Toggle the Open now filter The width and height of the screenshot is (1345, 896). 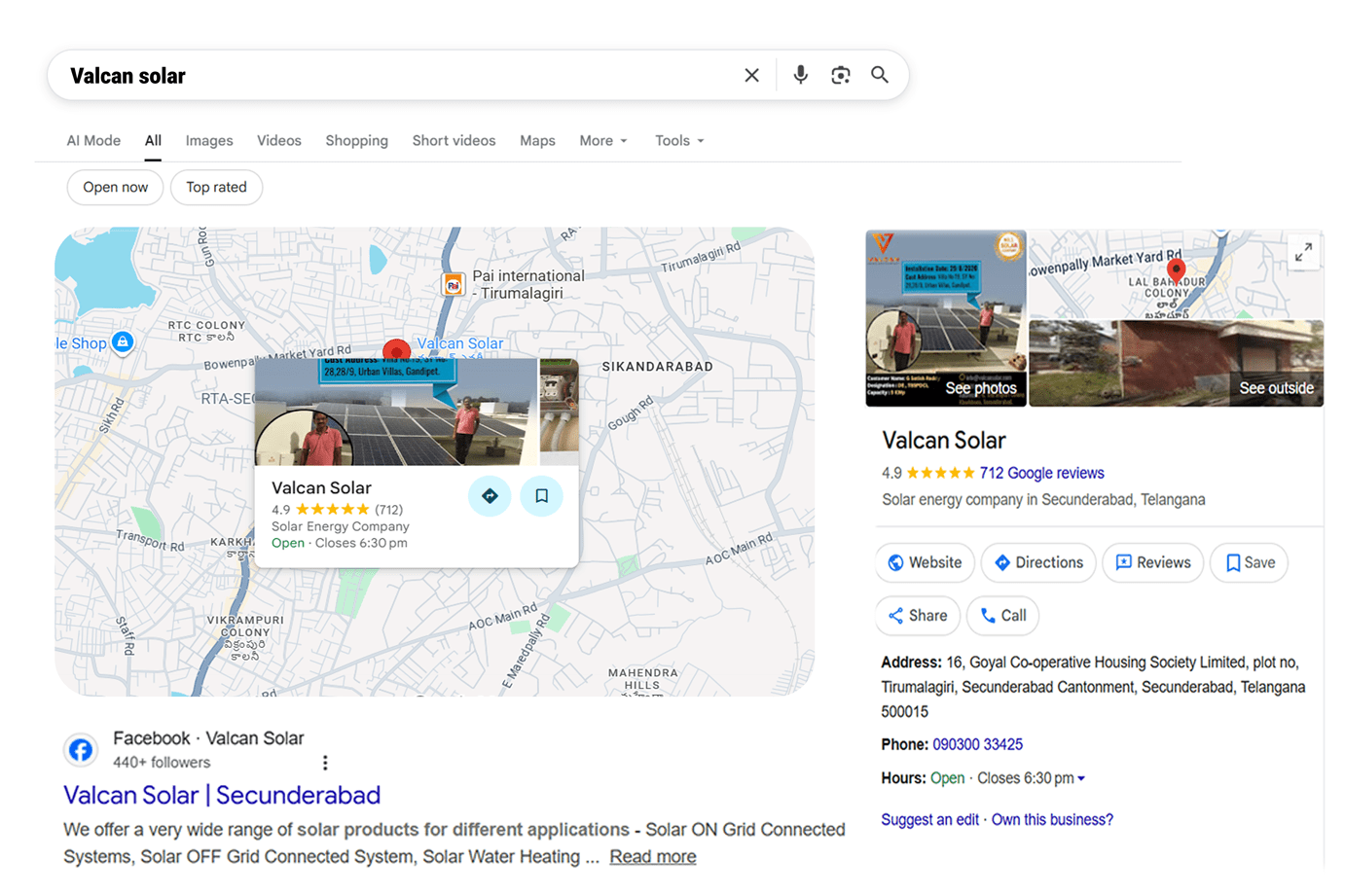(x=115, y=187)
